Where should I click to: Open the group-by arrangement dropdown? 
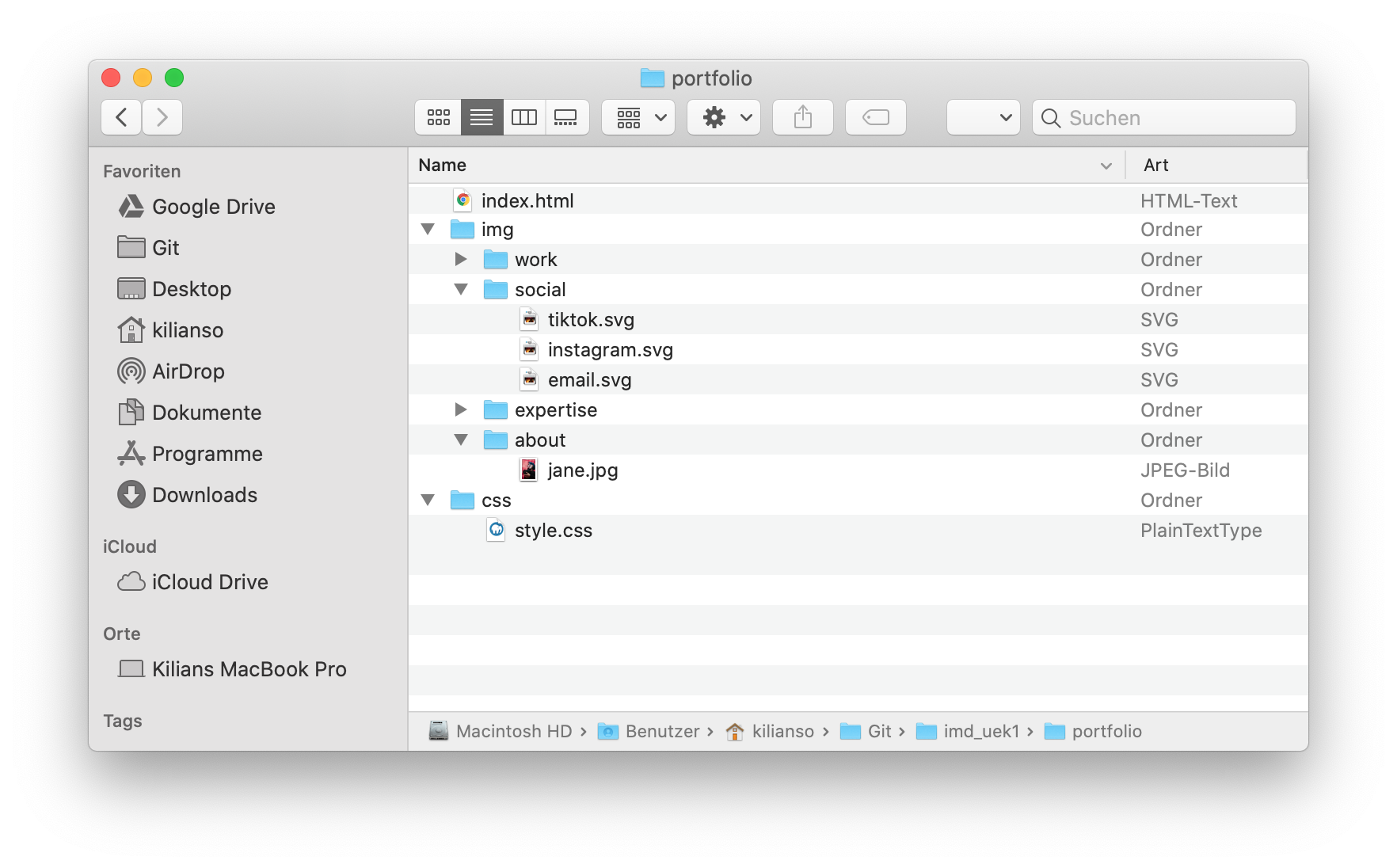[638, 117]
